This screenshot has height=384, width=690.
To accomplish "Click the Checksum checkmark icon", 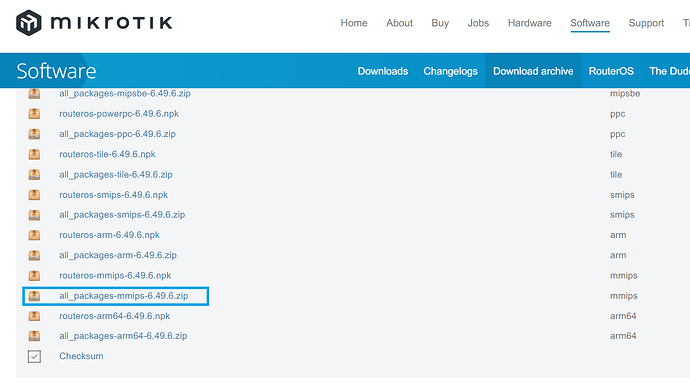I will pyautogui.click(x=34, y=356).
